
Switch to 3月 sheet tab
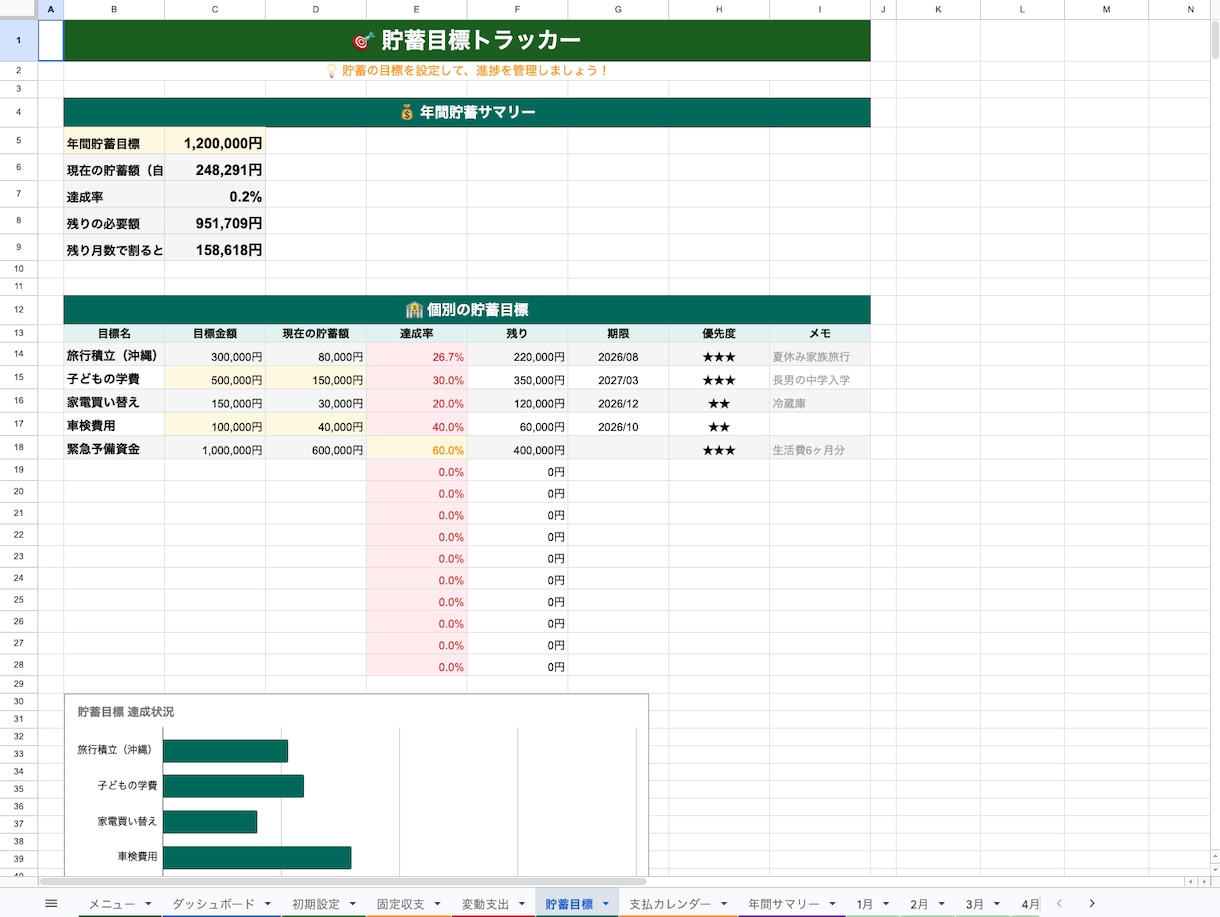(975, 904)
